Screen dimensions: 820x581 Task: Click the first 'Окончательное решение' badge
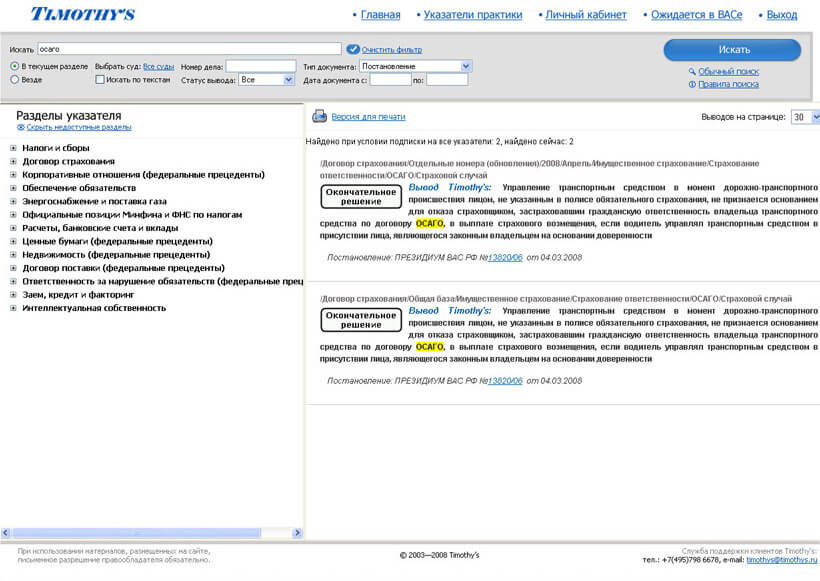[x=361, y=197]
